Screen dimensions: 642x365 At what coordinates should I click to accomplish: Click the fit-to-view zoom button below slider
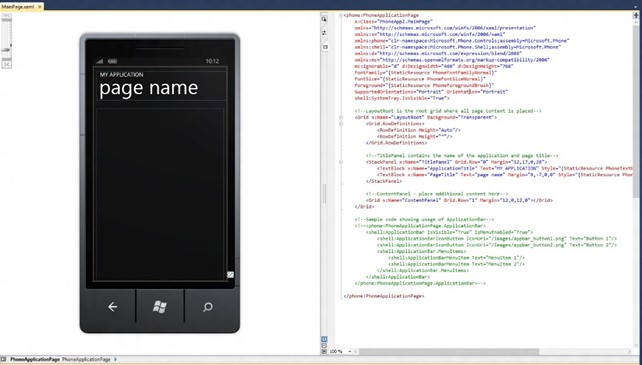(x=7, y=64)
